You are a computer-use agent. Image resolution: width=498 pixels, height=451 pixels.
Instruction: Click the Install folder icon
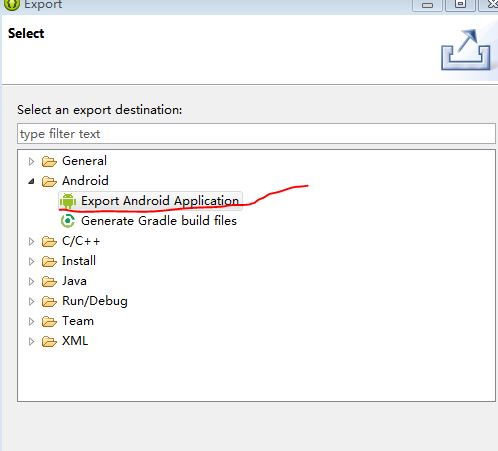point(49,261)
